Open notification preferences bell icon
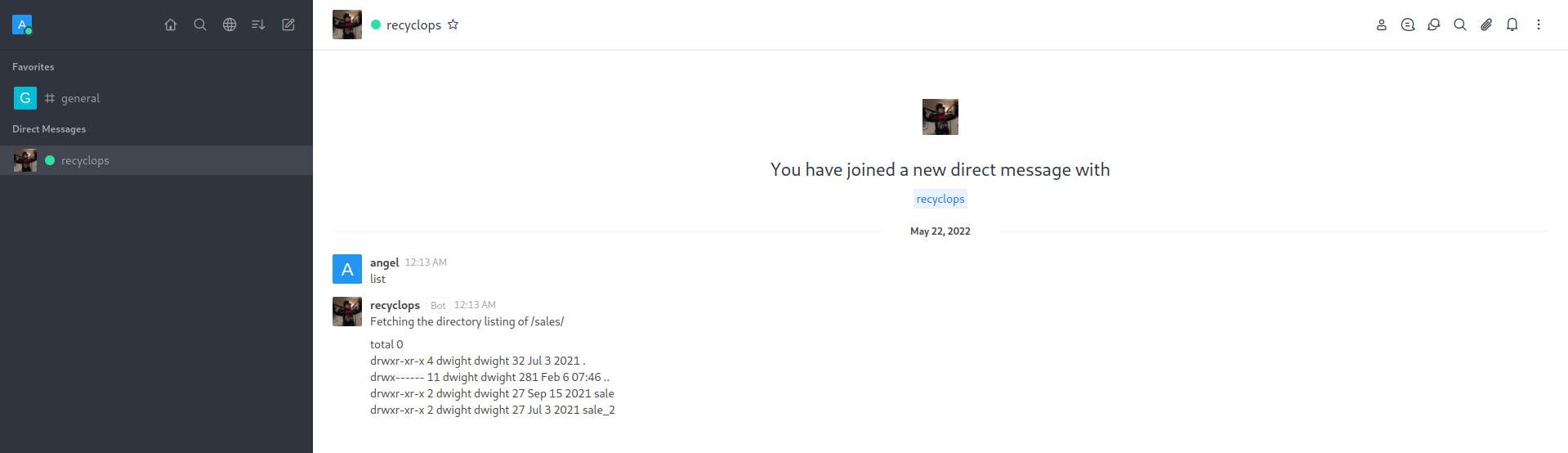 (x=1512, y=25)
